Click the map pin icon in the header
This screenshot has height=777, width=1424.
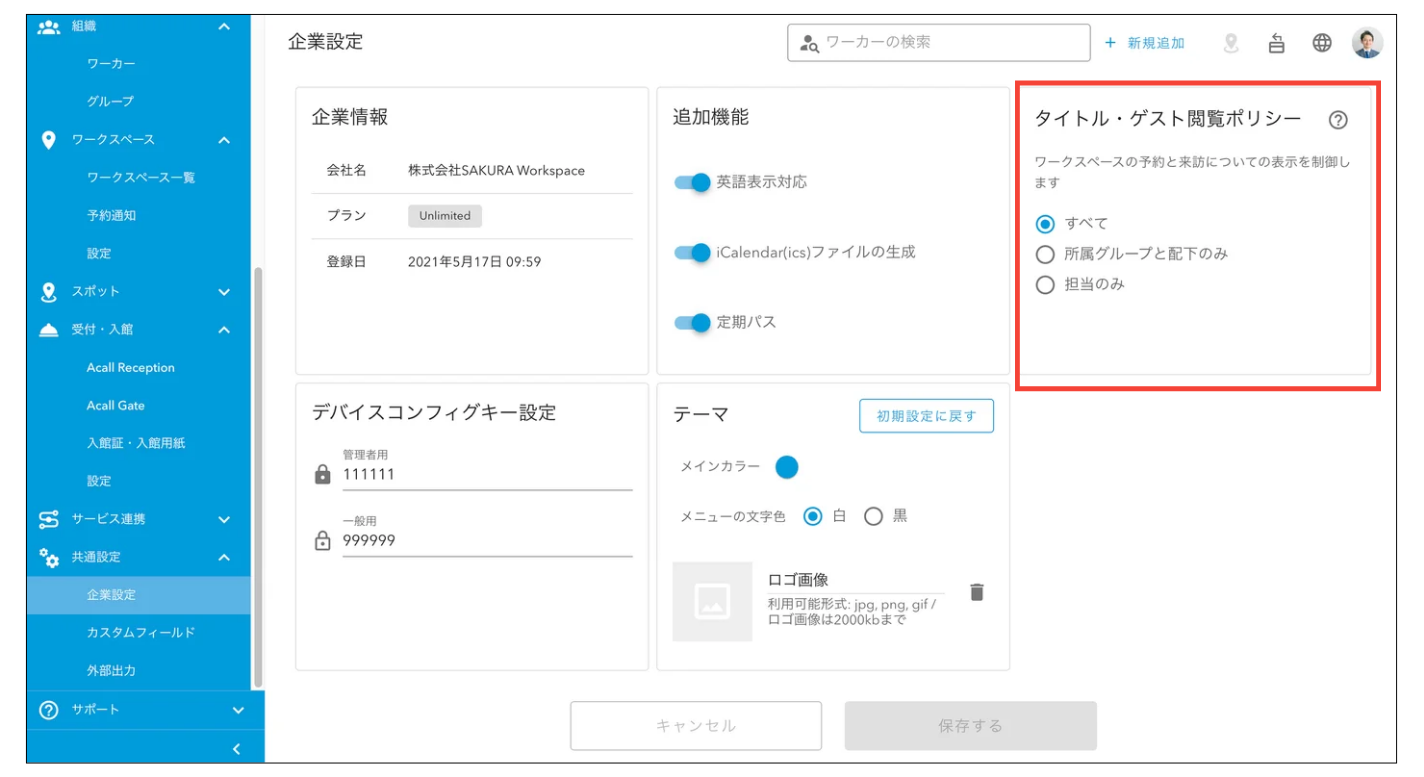tap(1231, 43)
